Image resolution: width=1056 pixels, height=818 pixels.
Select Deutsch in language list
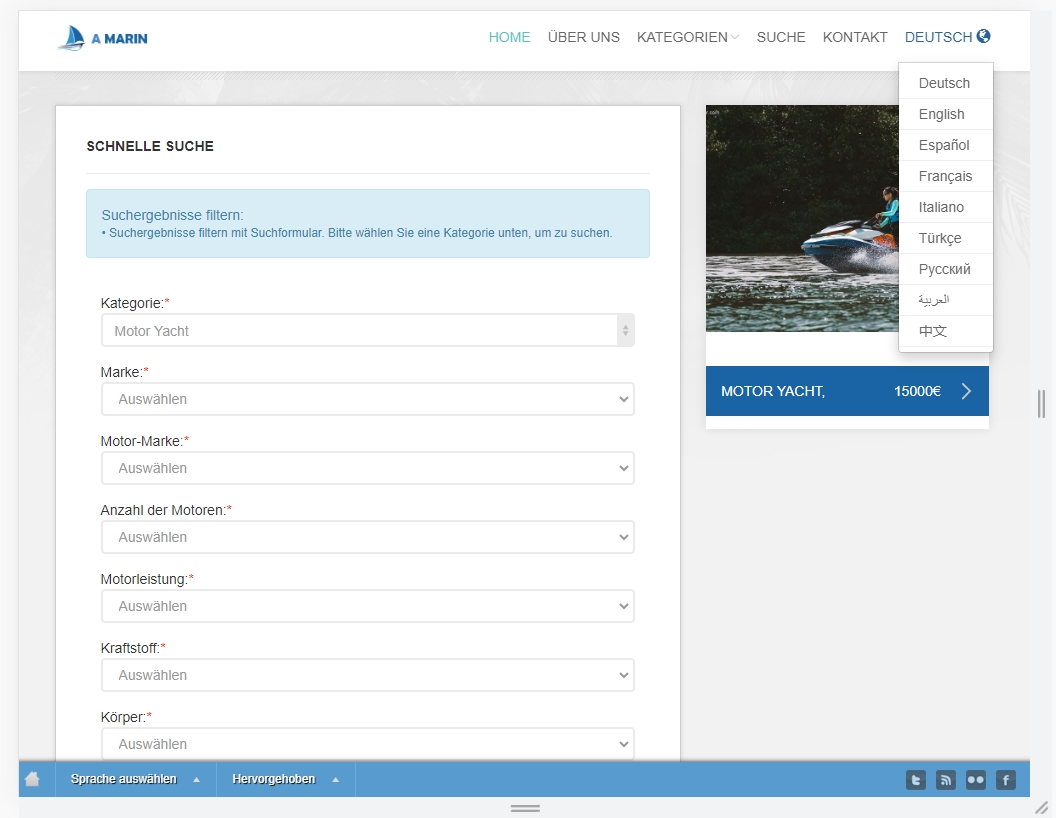tap(946, 83)
